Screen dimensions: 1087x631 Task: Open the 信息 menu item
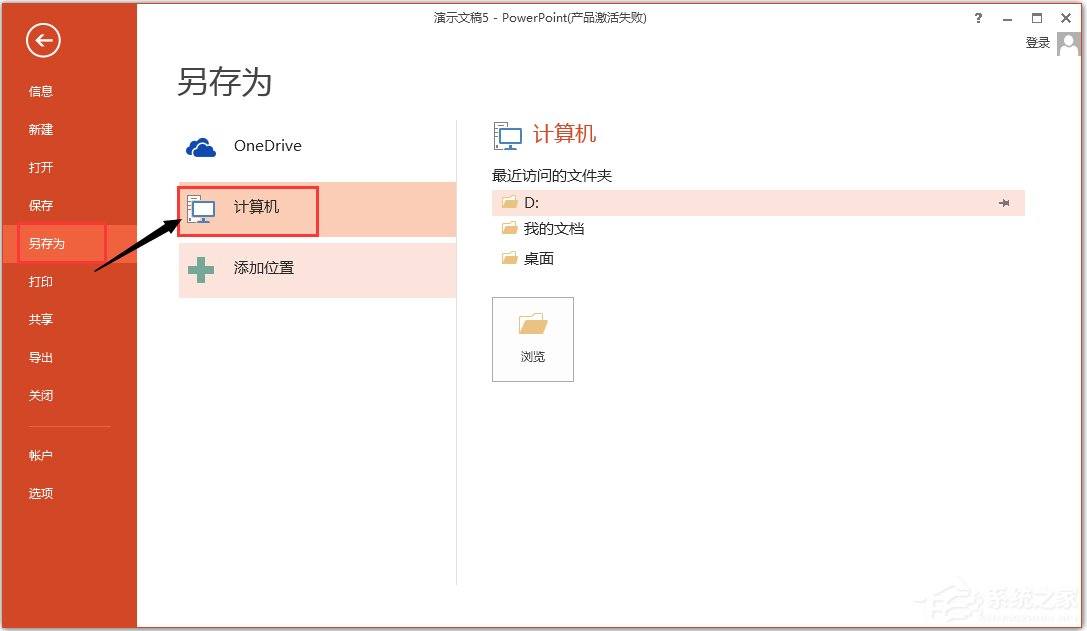[x=40, y=91]
